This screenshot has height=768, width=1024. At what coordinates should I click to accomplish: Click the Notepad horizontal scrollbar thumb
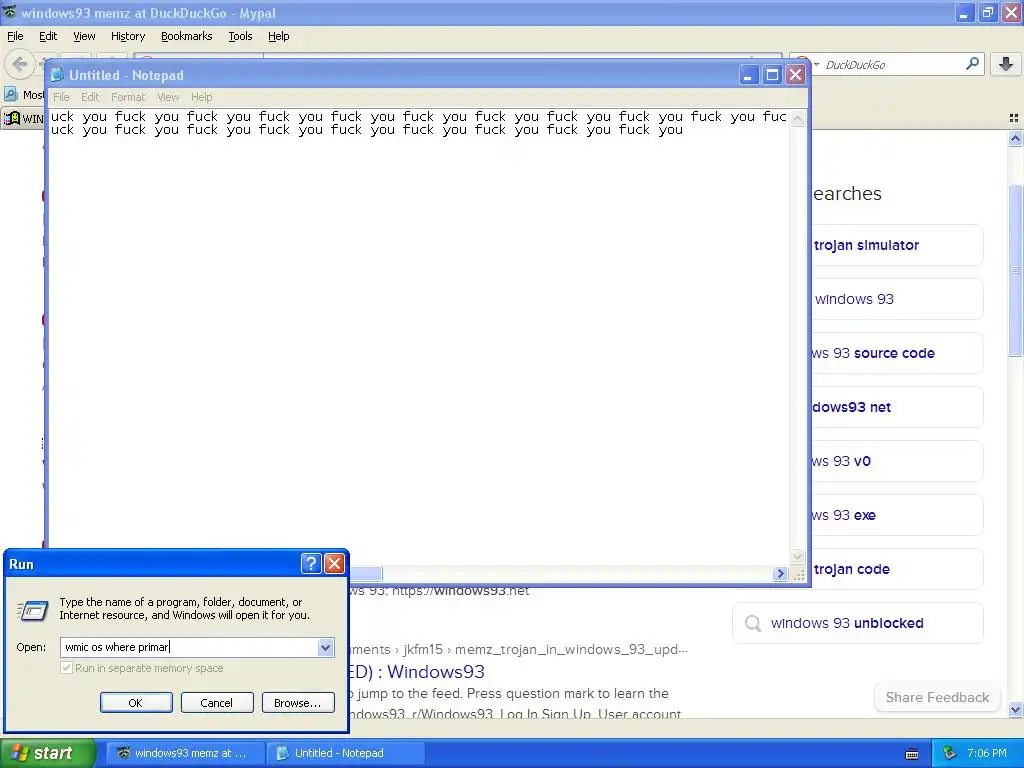pos(366,573)
